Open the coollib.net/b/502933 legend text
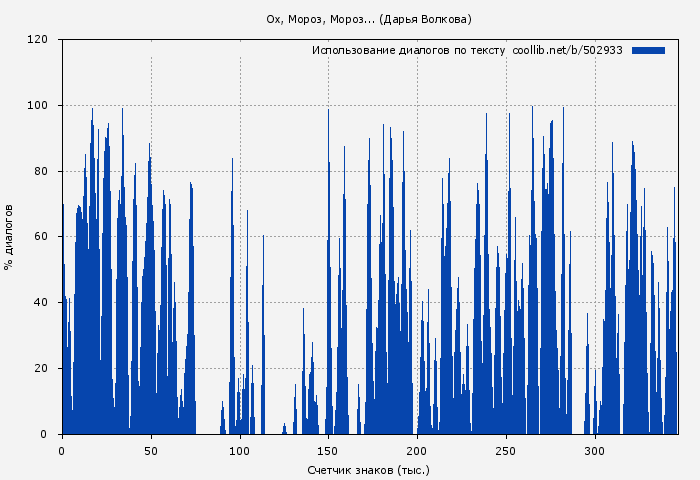 (x=567, y=50)
